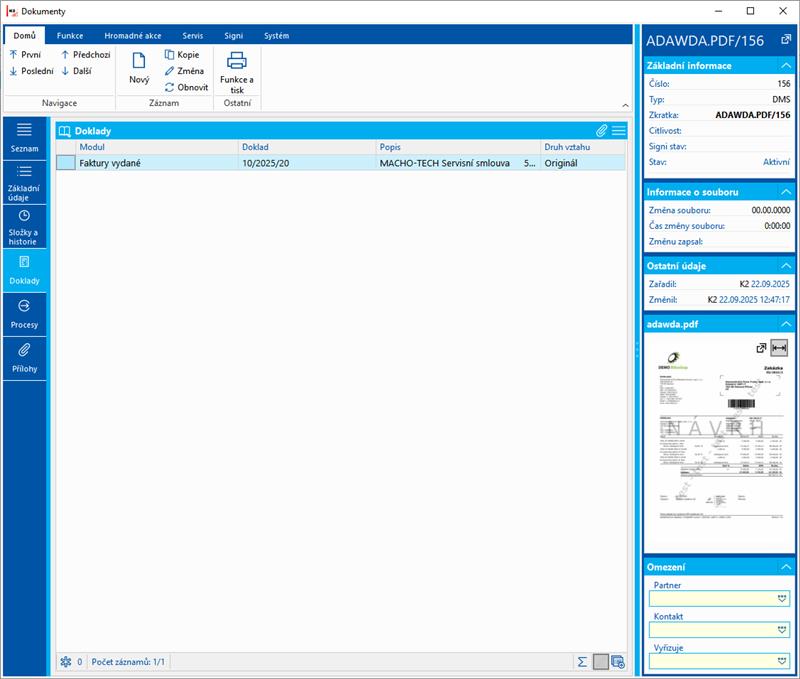Image resolution: width=800 pixels, height=679 pixels.
Task: Click the 22.09.2025 Zařadil date link
Action: pyautogui.click(x=770, y=284)
